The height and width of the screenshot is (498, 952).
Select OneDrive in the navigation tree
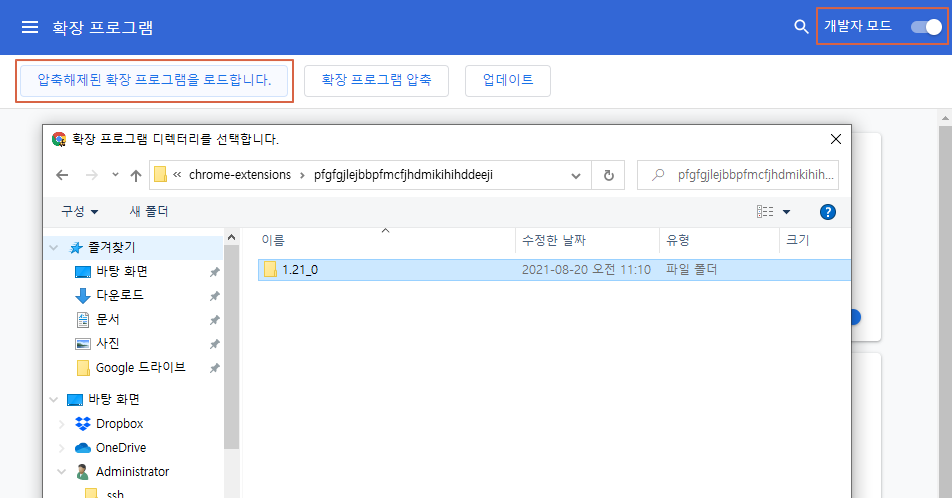click(120, 448)
